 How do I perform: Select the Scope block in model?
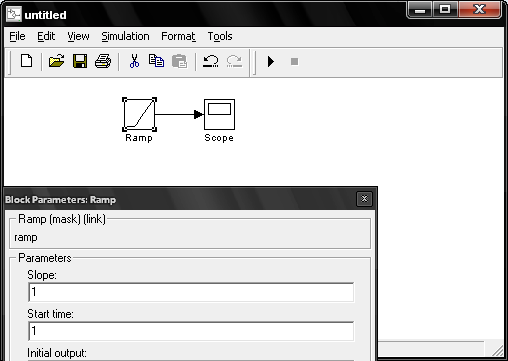tap(219, 114)
